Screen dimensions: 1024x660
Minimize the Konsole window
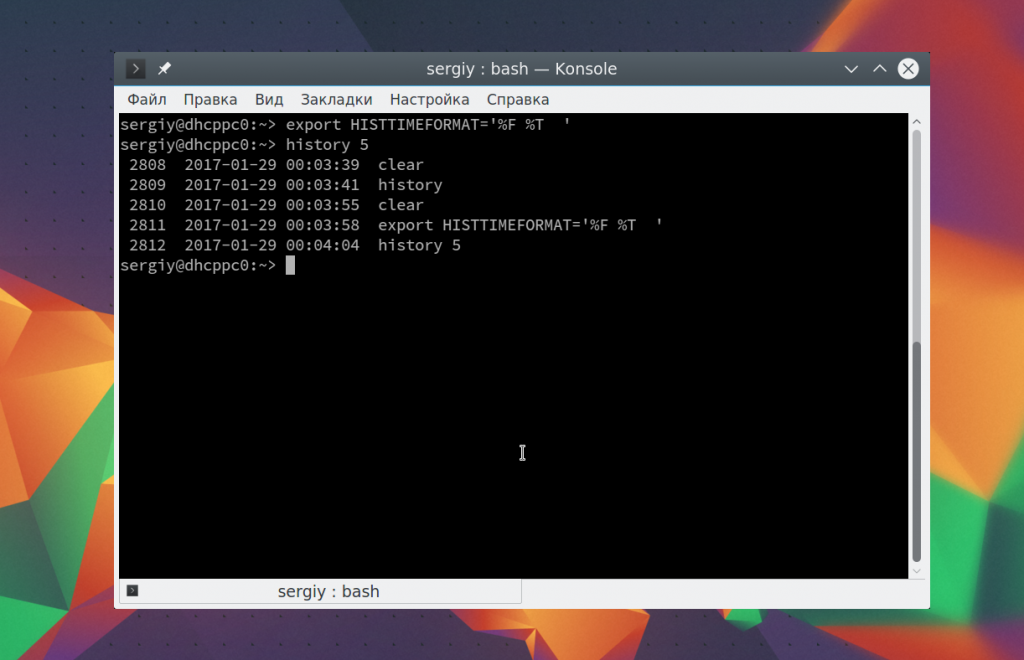851,69
